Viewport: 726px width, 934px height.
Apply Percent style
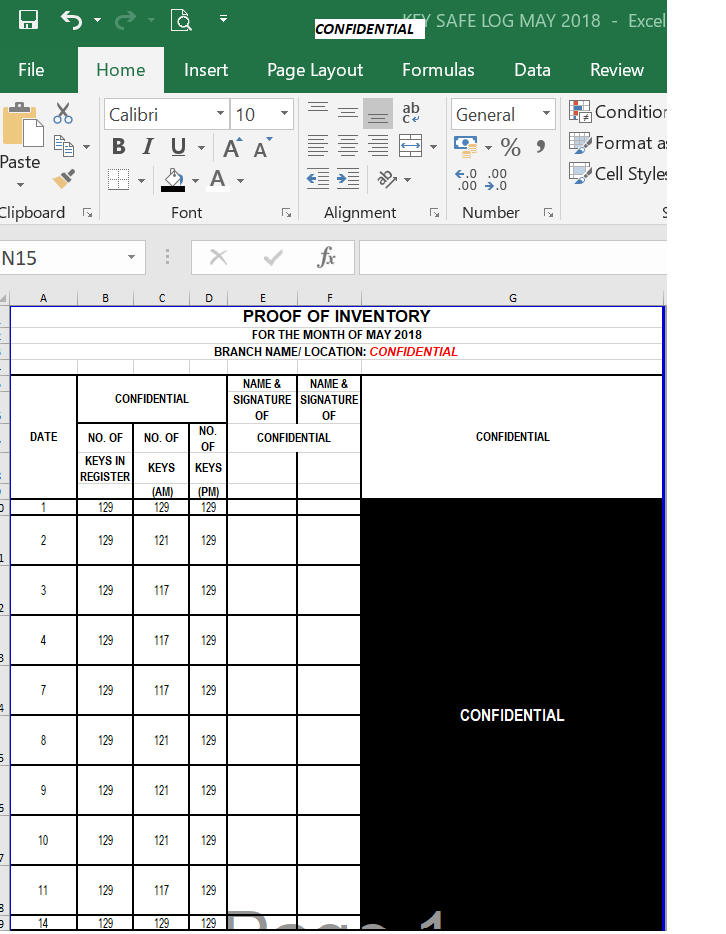[x=510, y=147]
